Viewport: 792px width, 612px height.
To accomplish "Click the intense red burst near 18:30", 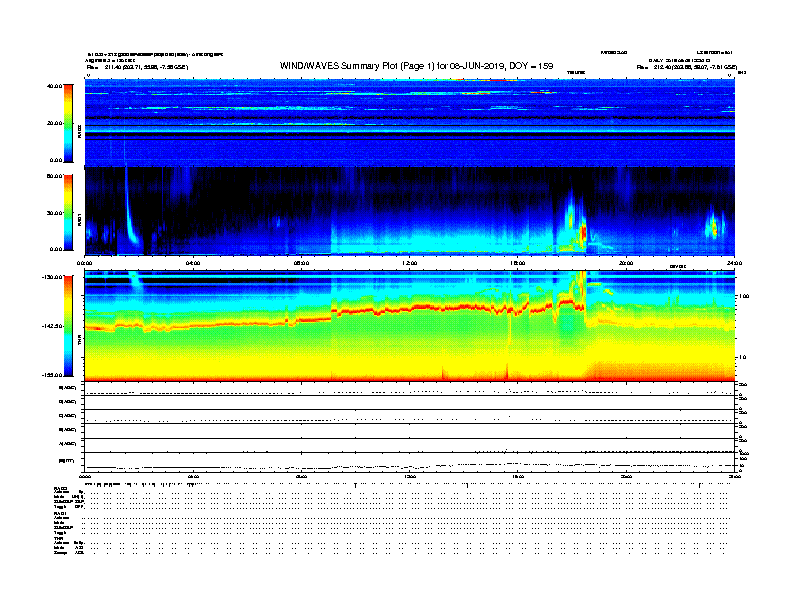I will coord(583,232).
